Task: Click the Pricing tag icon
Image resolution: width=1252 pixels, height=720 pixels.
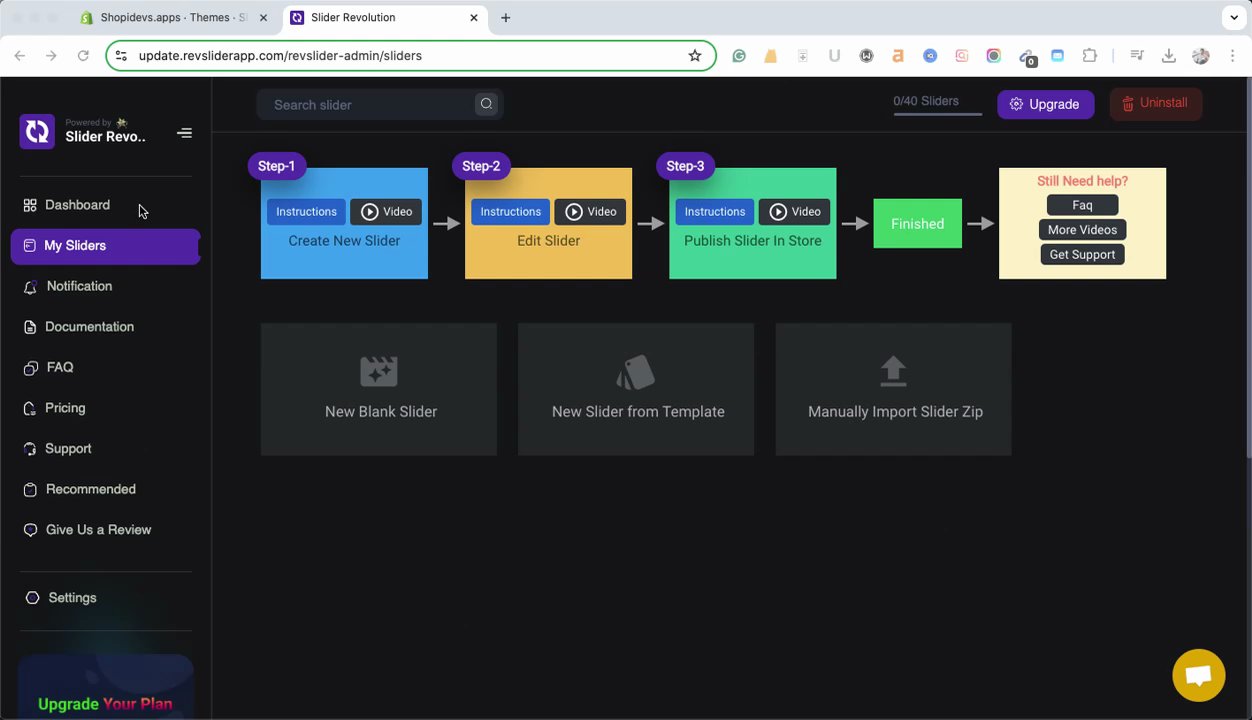Action: coord(30,408)
